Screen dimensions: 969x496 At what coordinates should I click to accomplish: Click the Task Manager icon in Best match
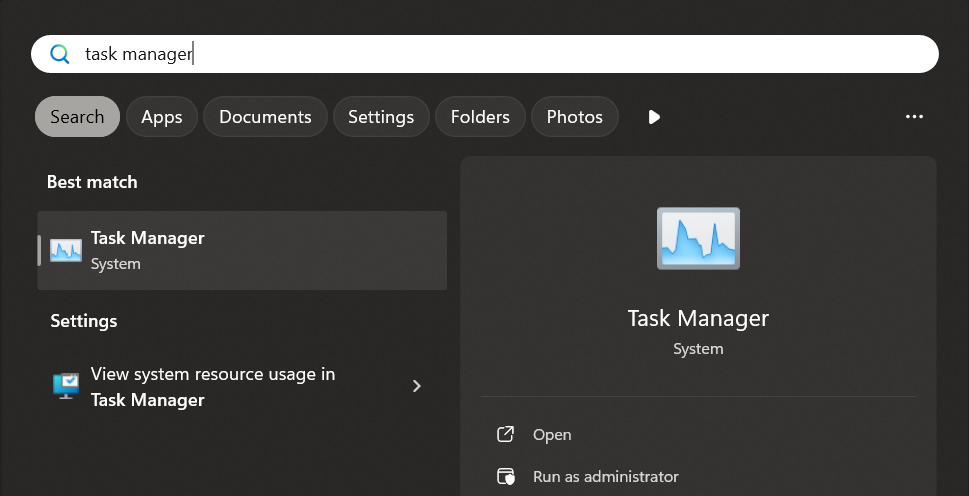point(66,250)
